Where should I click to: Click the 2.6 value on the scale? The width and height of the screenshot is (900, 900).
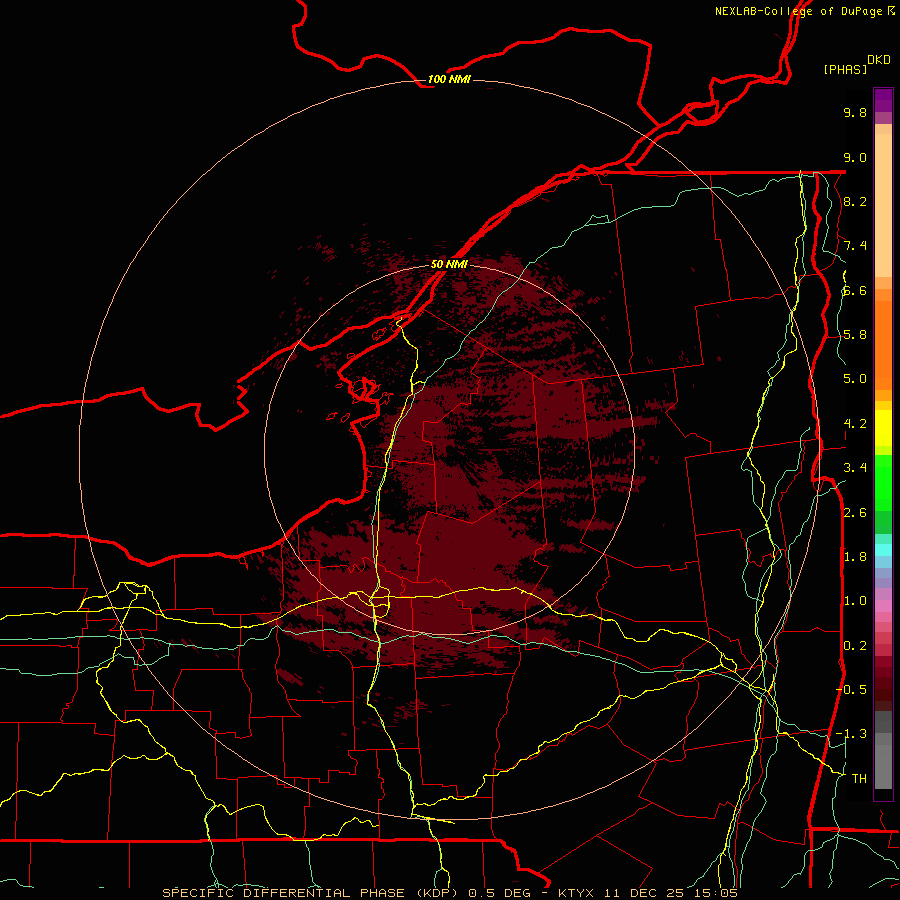(x=855, y=513)
